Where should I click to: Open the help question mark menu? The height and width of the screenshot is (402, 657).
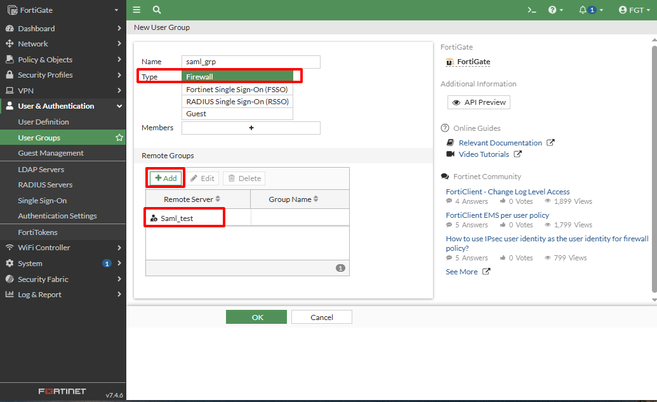pos(556,10)
